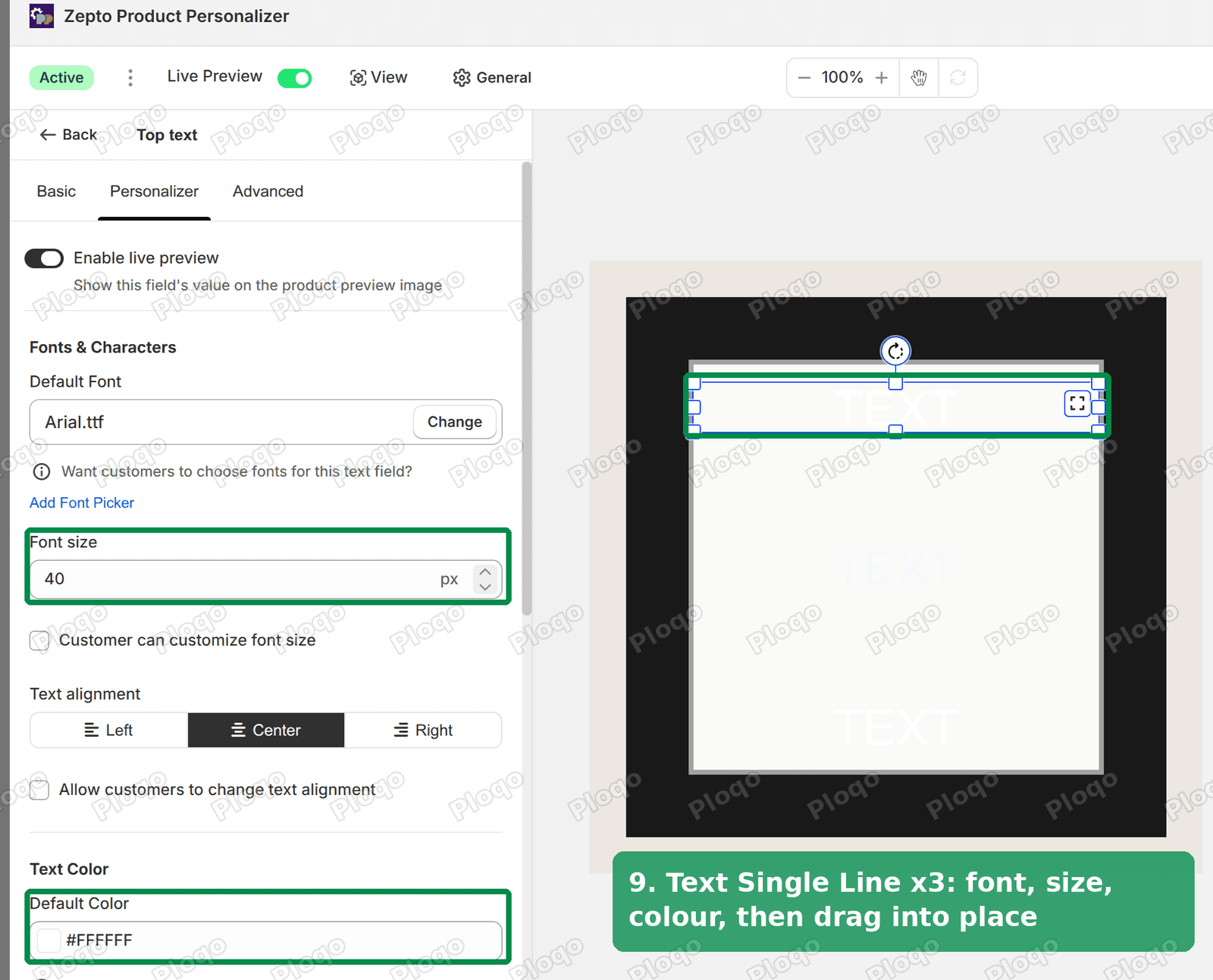Viewport: 1213px width, 980px height.
Task: Open the three-dot options menu beside Active
Action: (x=130, y=77)
